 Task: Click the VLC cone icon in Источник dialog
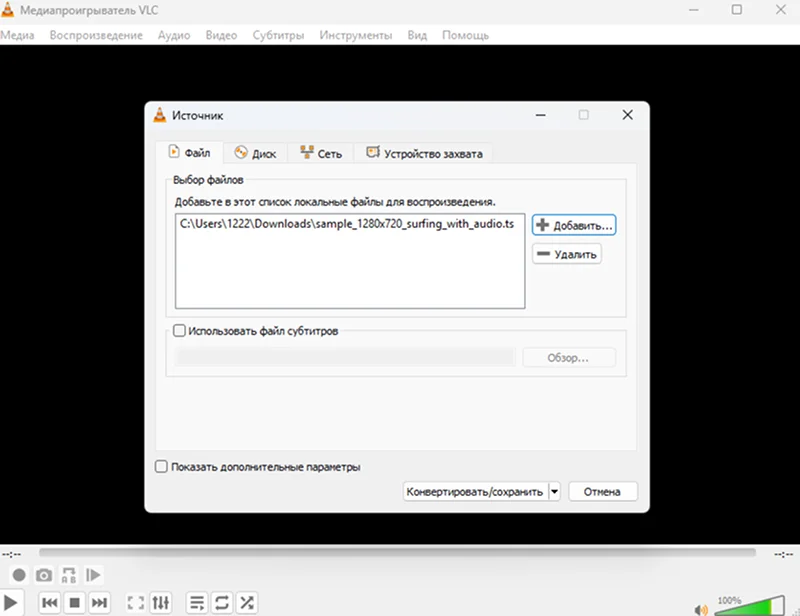(x=160, y=115)
